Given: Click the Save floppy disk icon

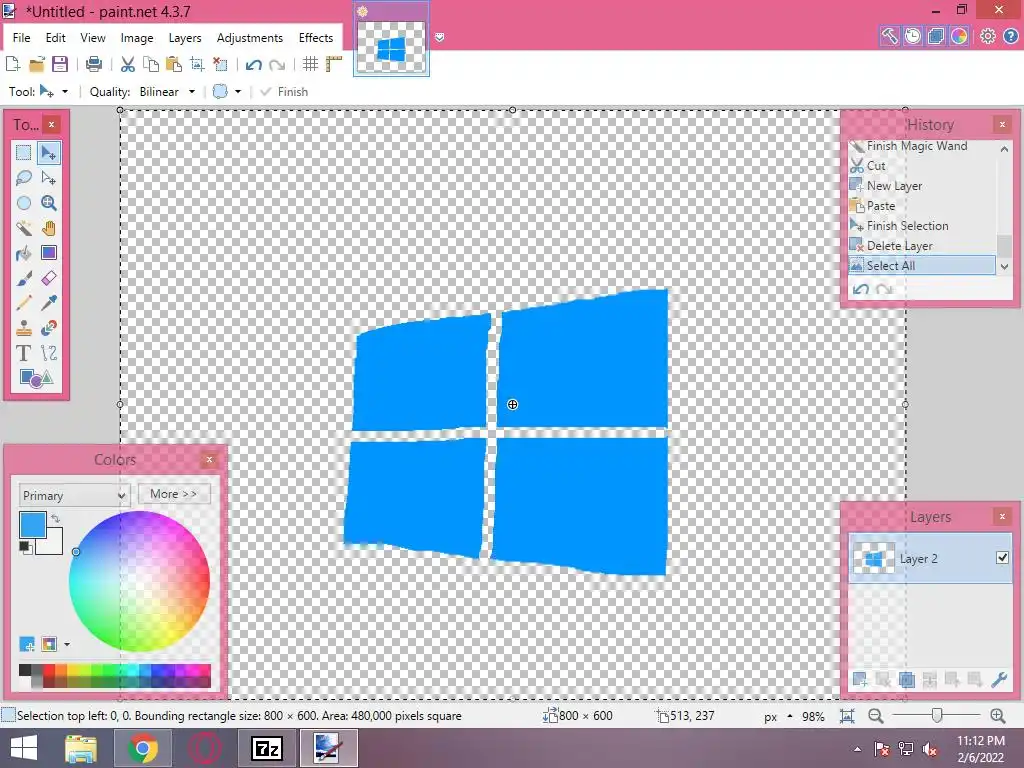Looking at the screenshot, I should tap(60, 64).
